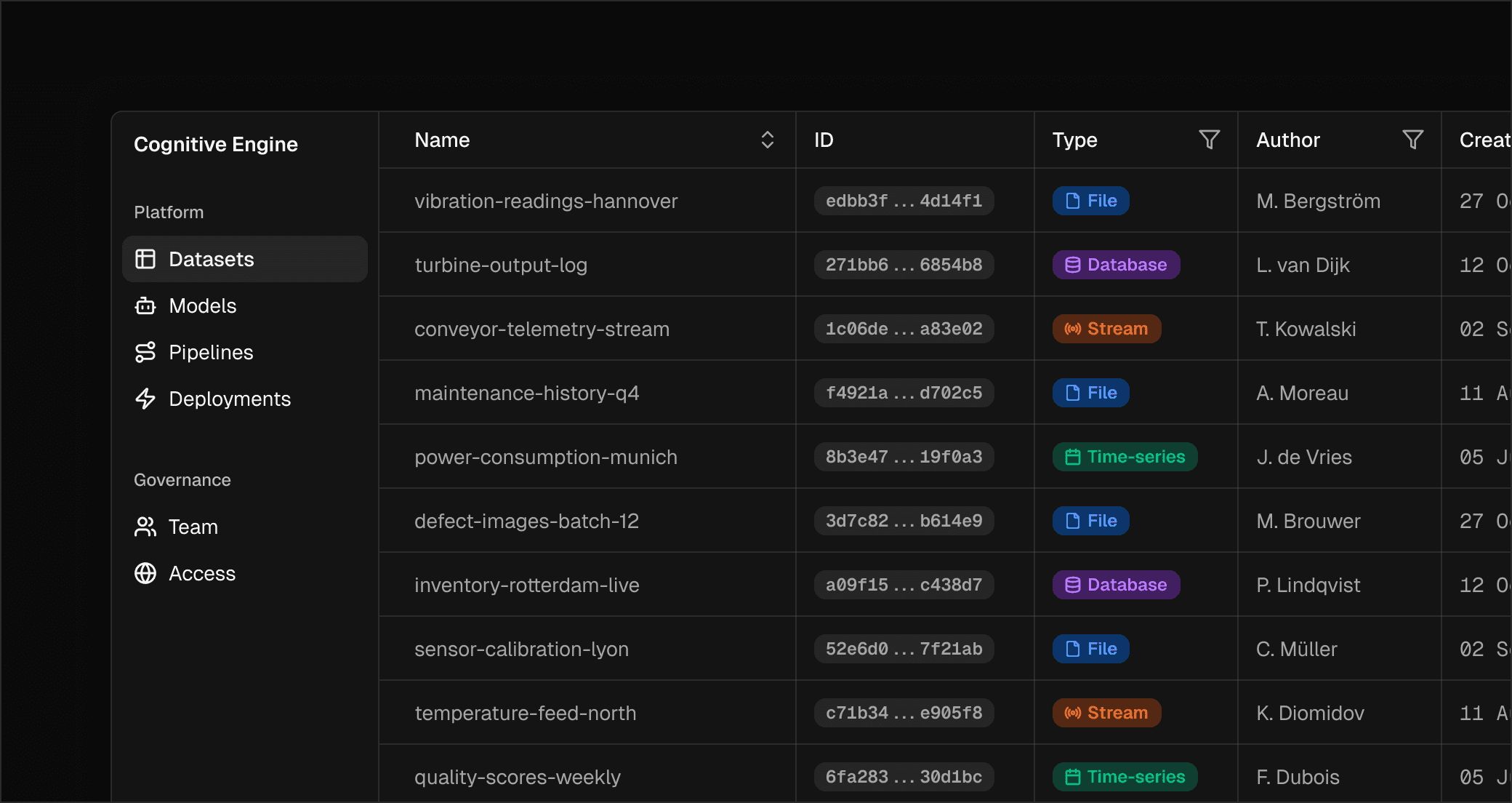Click the Deployments lightning bolt icon

tap(145, 399)
